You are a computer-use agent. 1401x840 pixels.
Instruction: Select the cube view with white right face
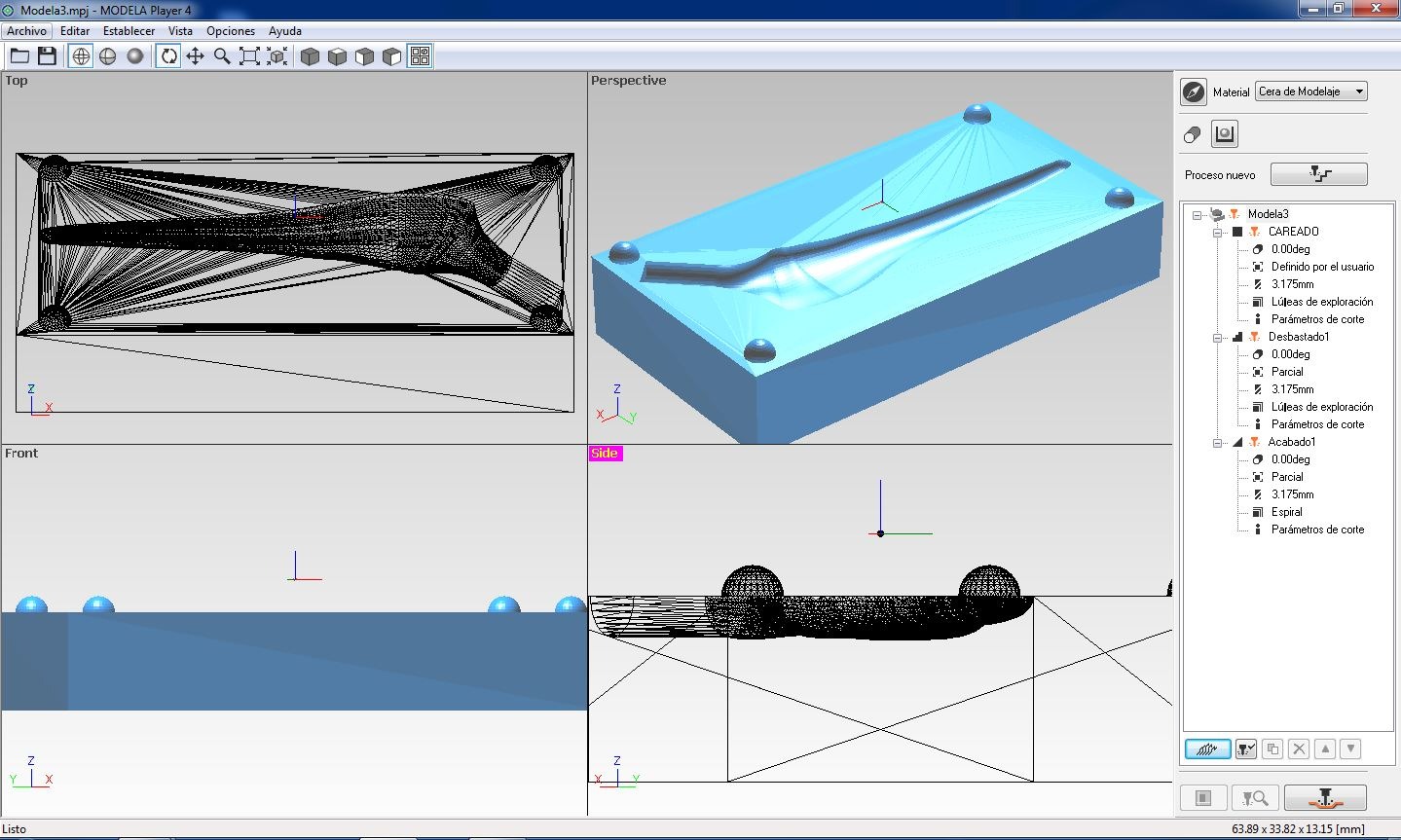click(392, 56)
